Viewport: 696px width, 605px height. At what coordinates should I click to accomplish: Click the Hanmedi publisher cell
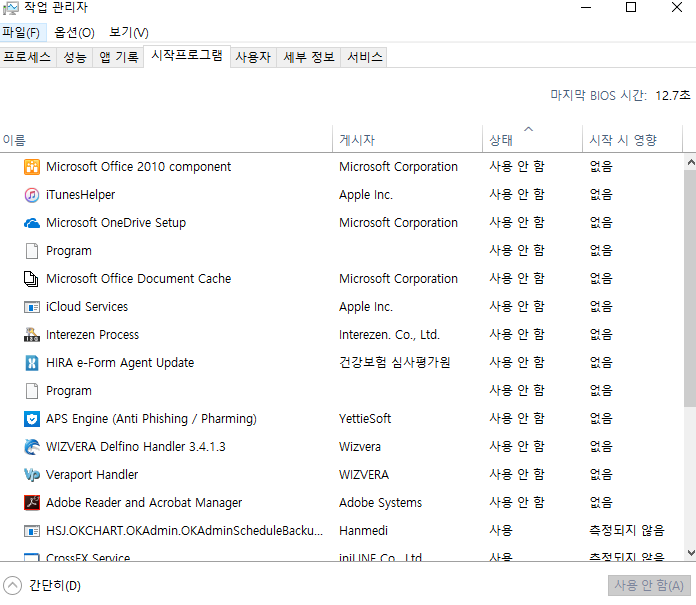[x=364, y=530]
